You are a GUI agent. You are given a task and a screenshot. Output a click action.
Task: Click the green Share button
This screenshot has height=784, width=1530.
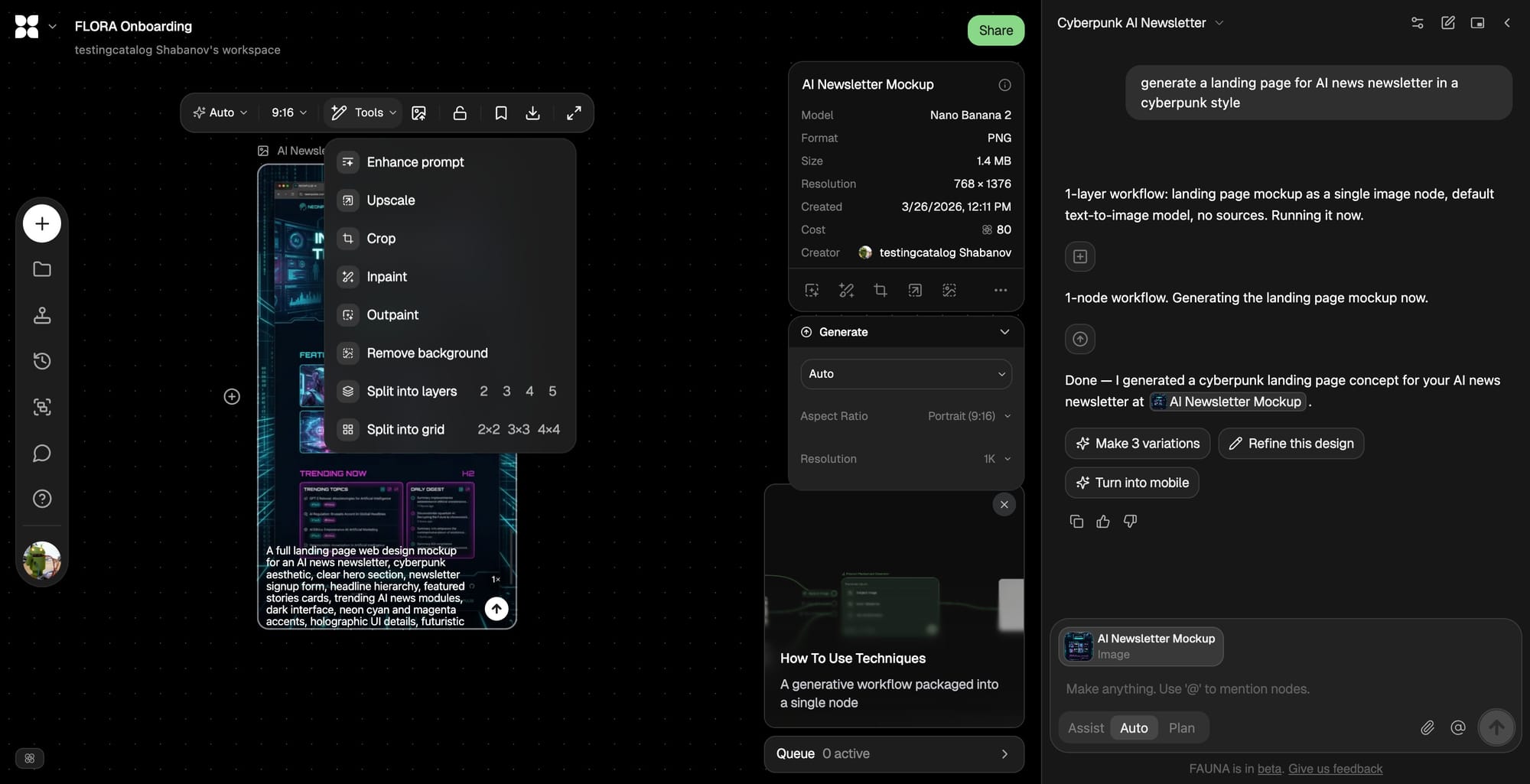995,31
